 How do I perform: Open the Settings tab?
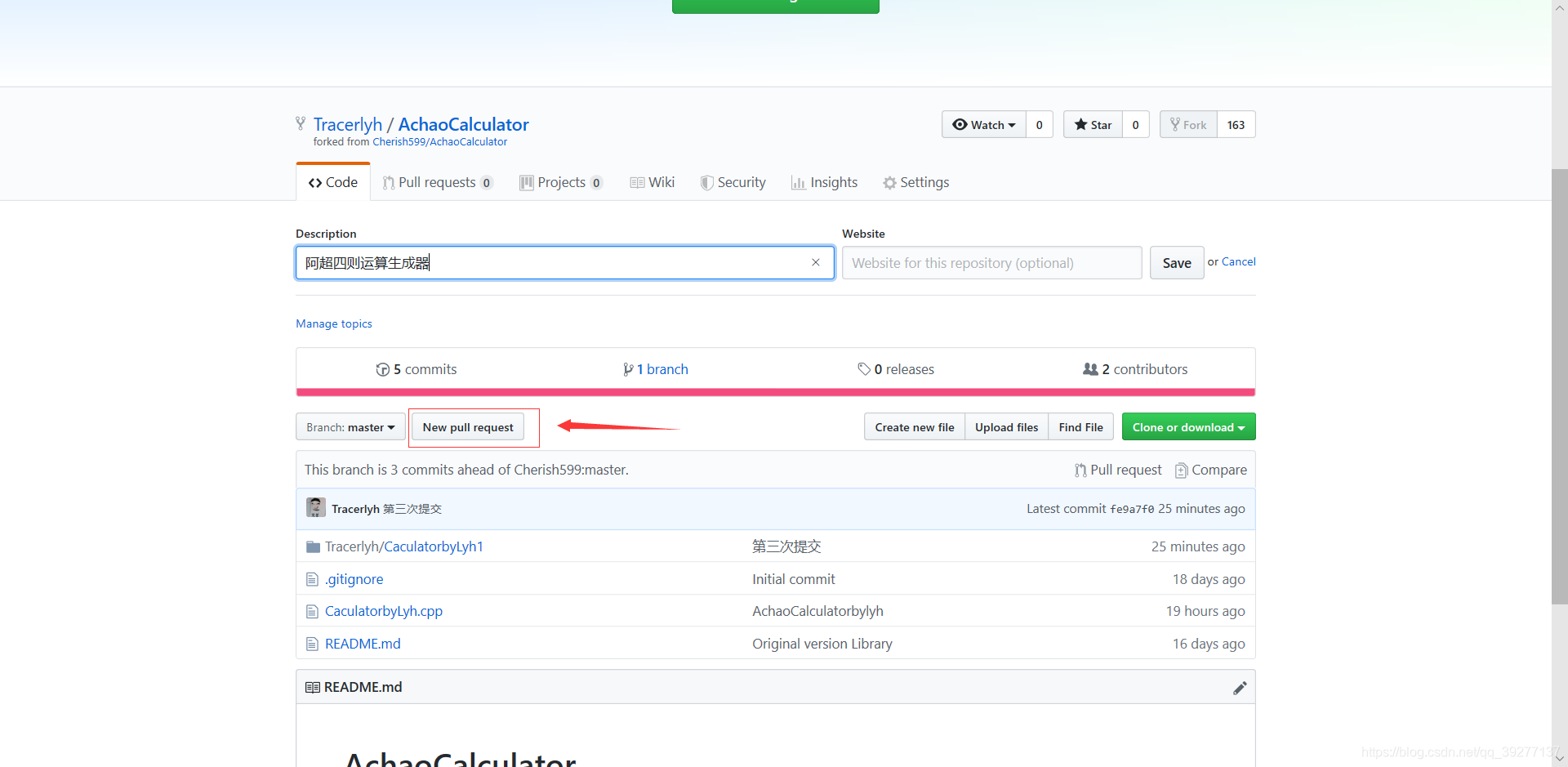[x=915, y=182]
